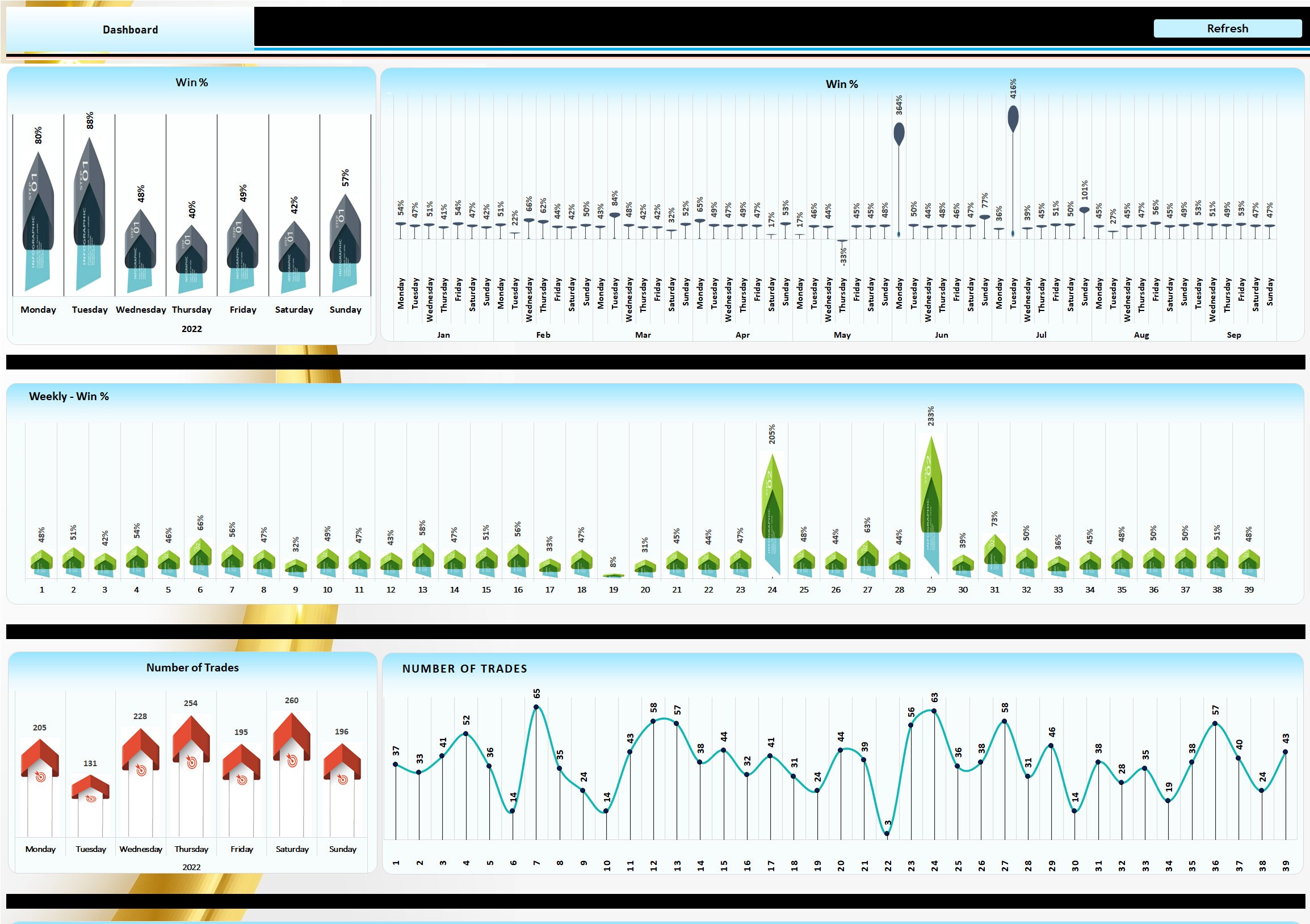
Task: Click the '77%' marker in June
Action: [984, 217]
